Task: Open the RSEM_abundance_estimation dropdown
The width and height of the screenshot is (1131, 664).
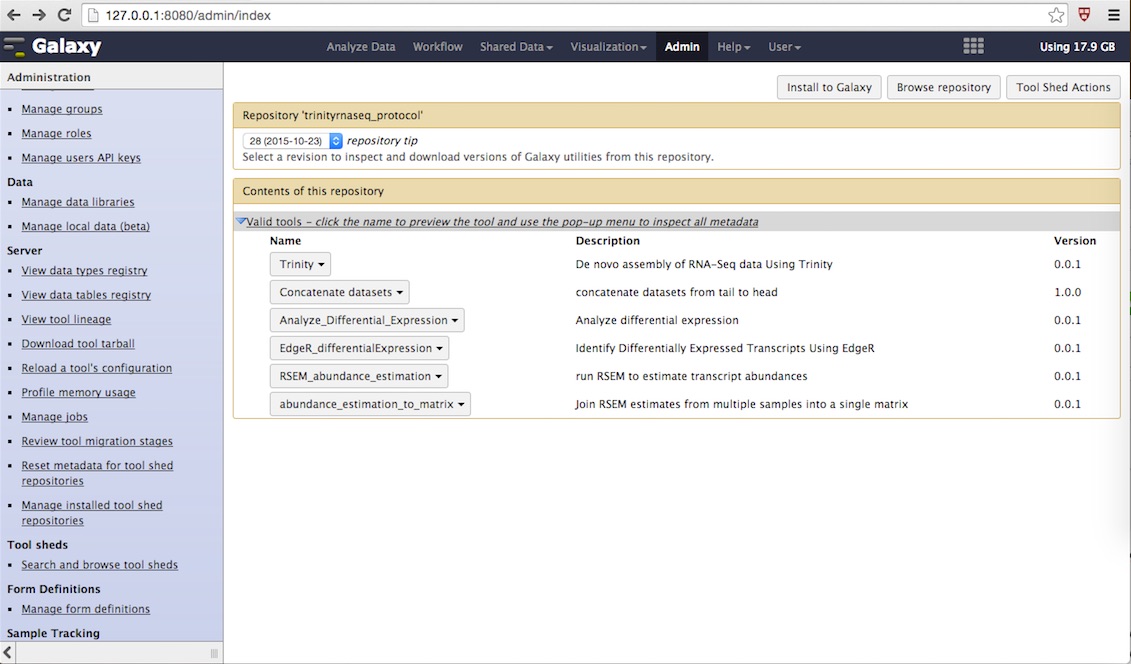Action: click(x=358, y=376)
